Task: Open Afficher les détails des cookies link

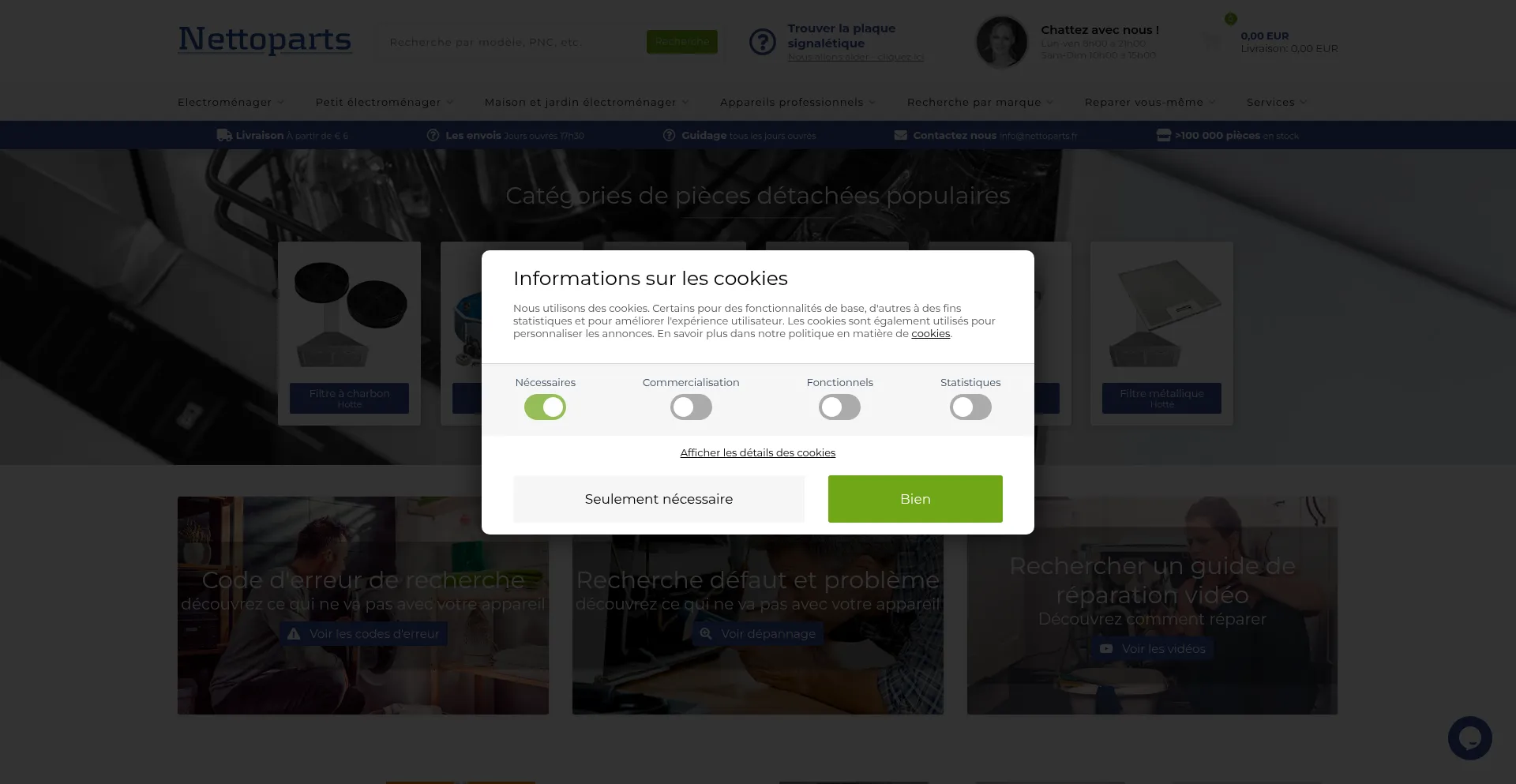Action: [x=758, y=452]
